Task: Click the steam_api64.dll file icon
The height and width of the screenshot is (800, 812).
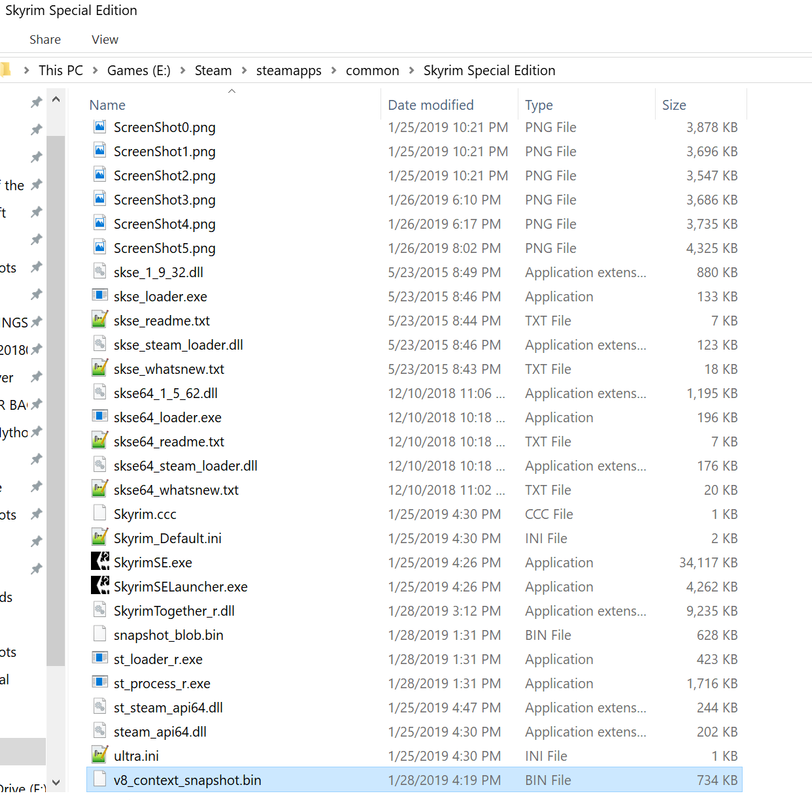Action: [x=99, y=731]
